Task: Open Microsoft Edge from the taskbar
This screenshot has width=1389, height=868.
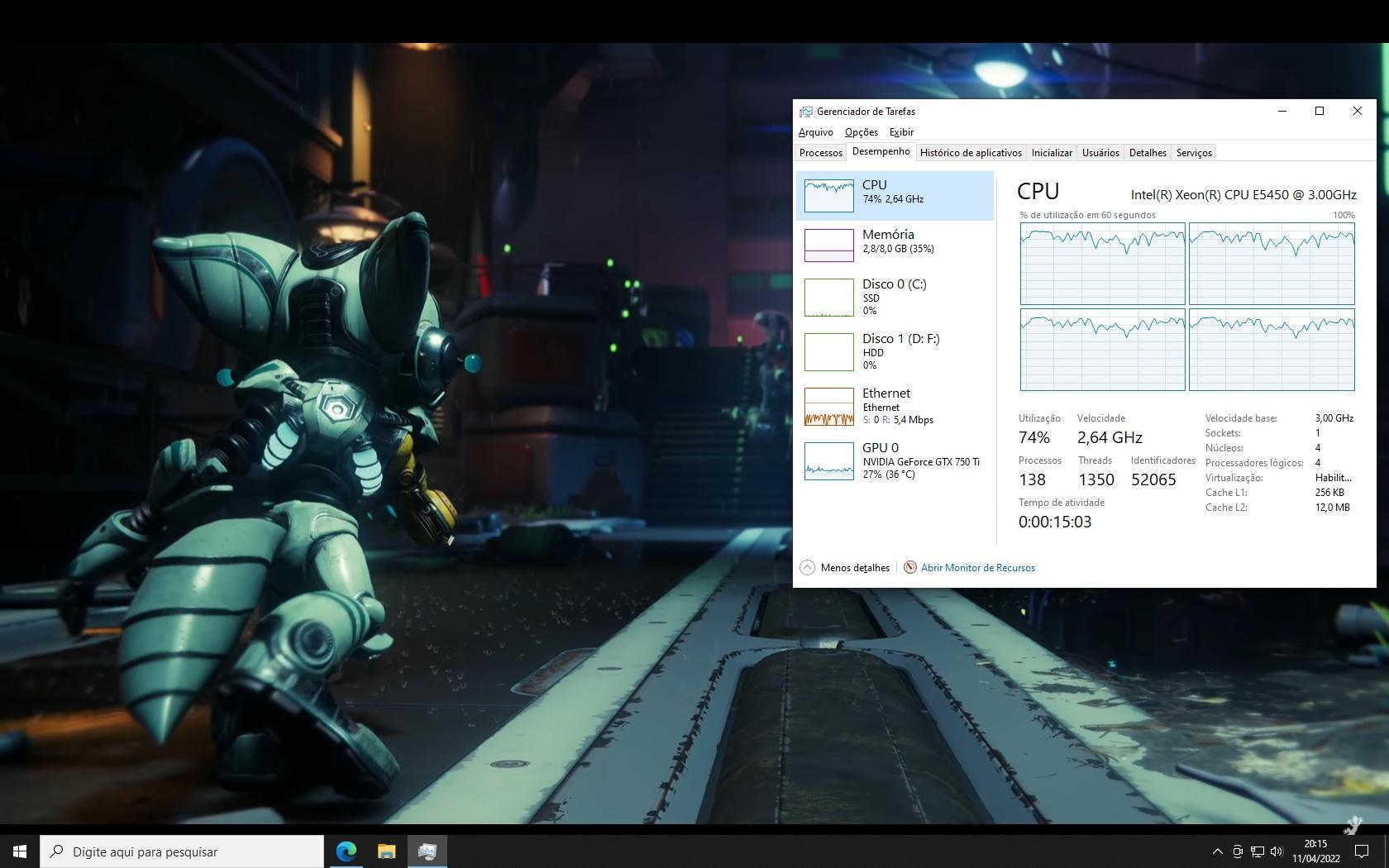Action: [x=346, y=851]
